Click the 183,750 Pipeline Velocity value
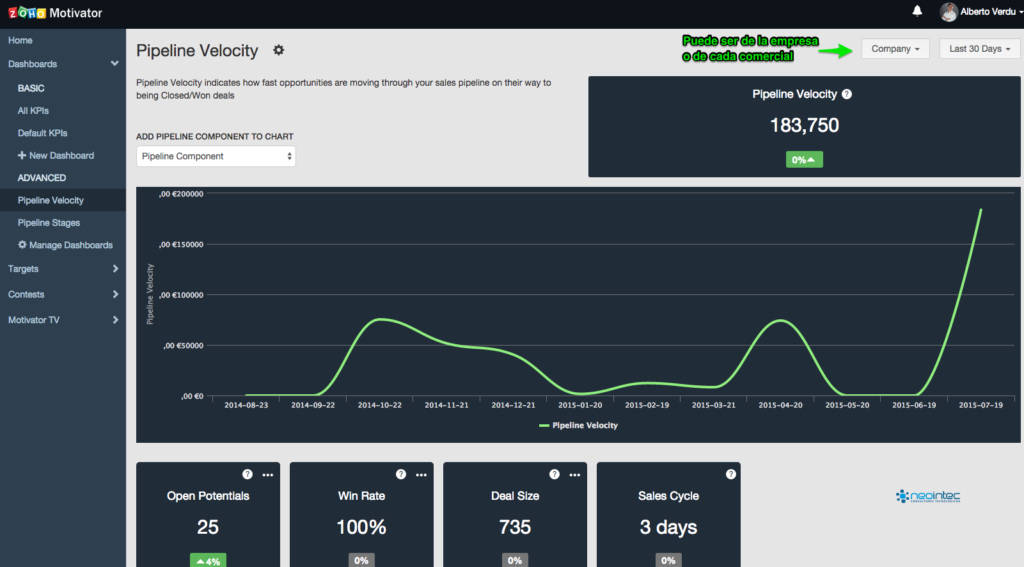1024x567 pixels. click(x=804, y=125)
